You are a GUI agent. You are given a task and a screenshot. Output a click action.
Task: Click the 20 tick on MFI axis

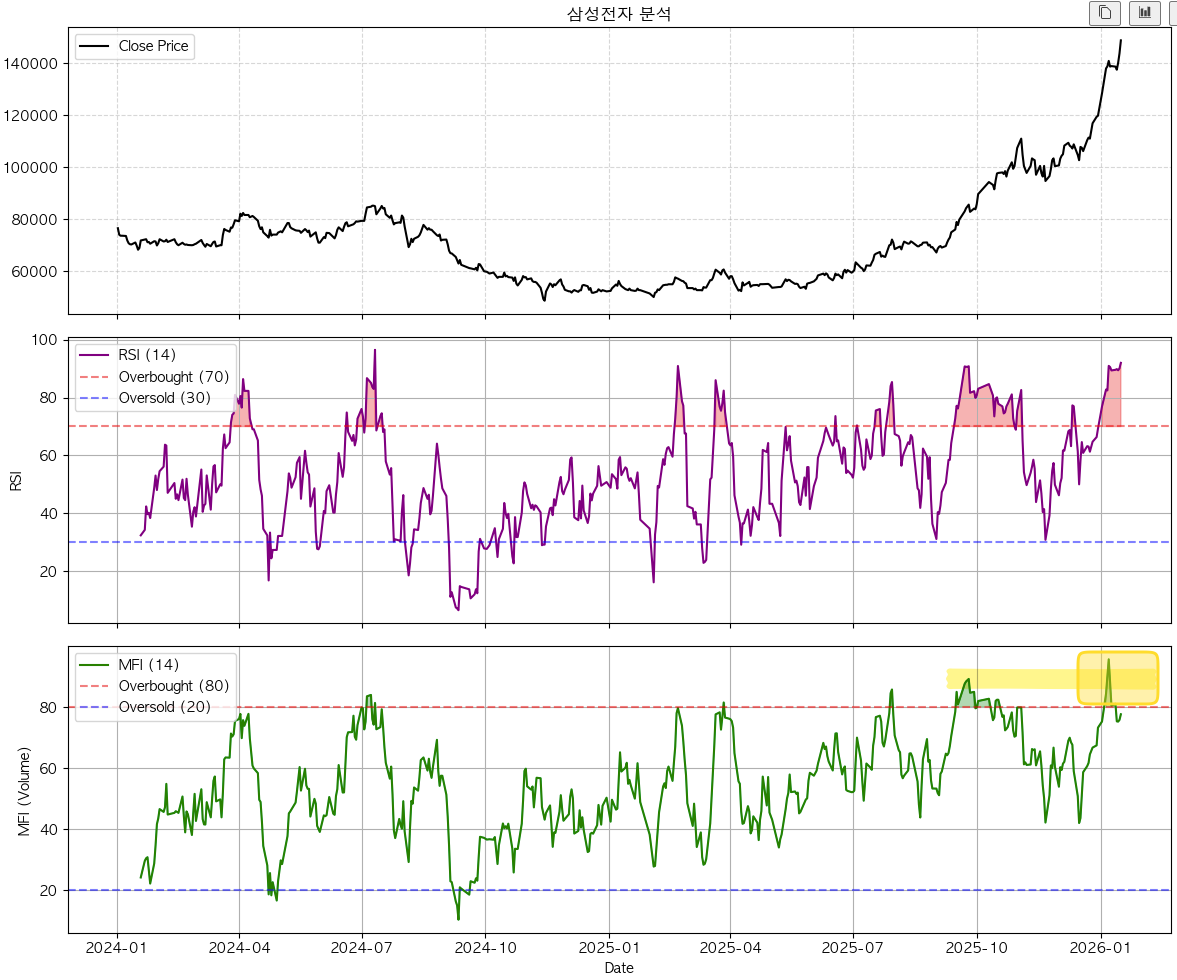pos(48,891)
